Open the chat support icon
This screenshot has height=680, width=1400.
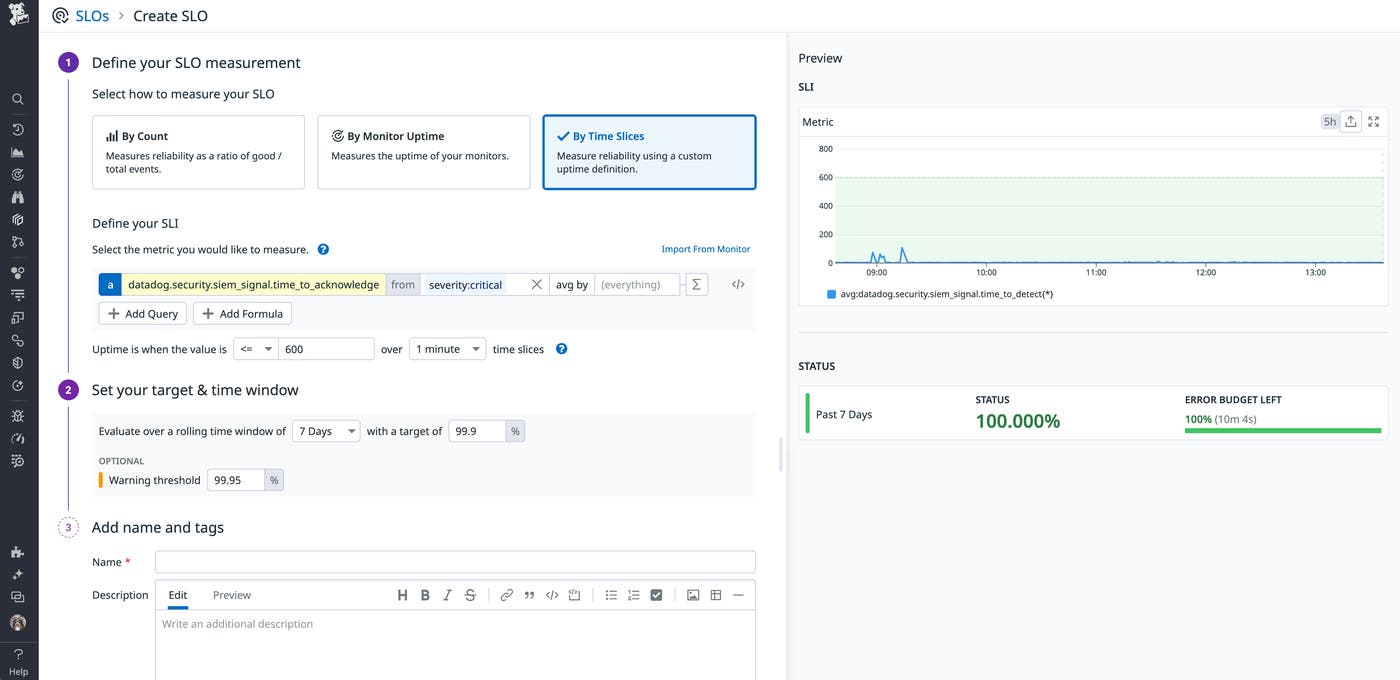18,597
